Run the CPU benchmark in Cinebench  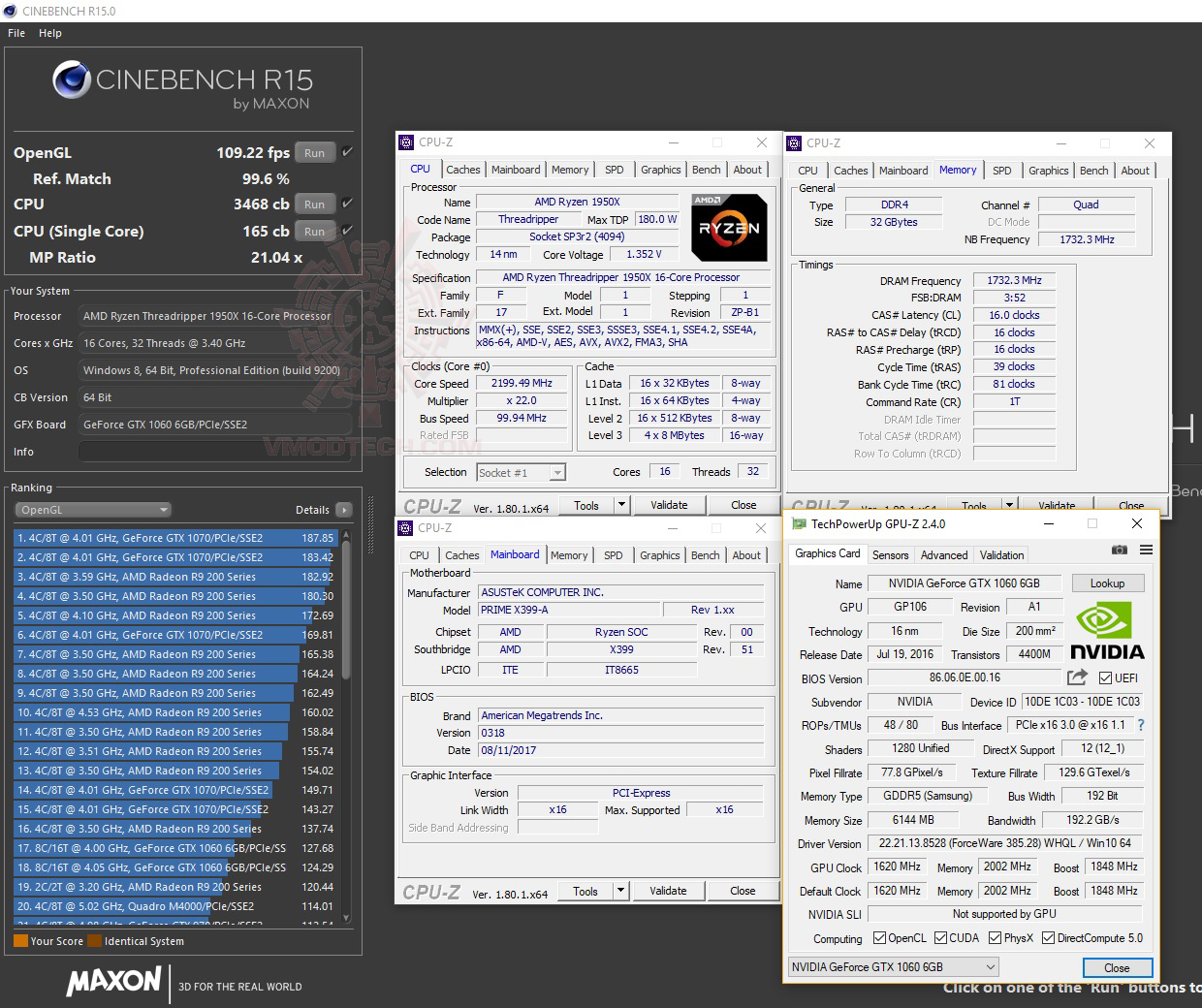tap(314, 204)
